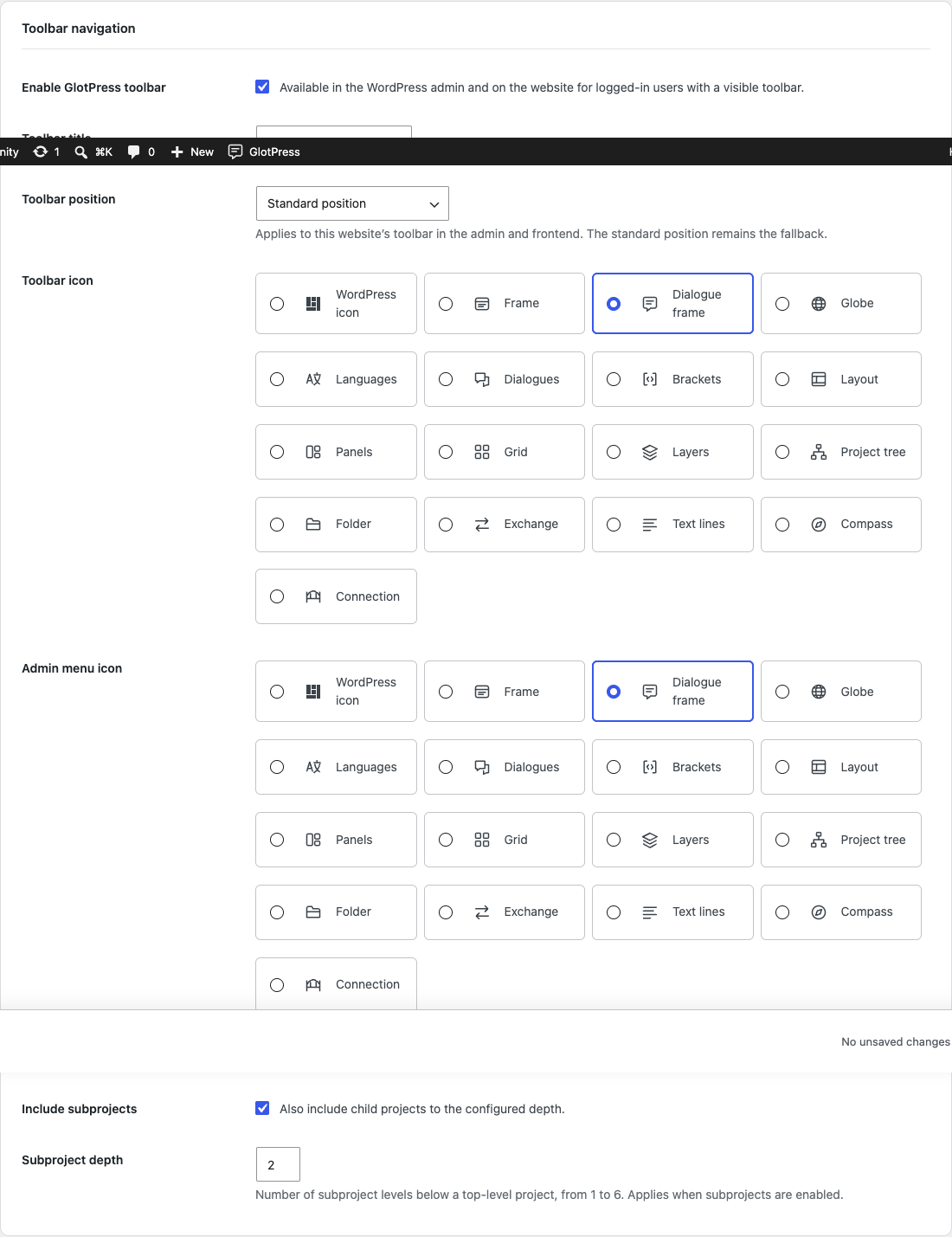Choose the WordPress icon label under Admin menu icon
952x1237 pixels.
pos(366,691)
